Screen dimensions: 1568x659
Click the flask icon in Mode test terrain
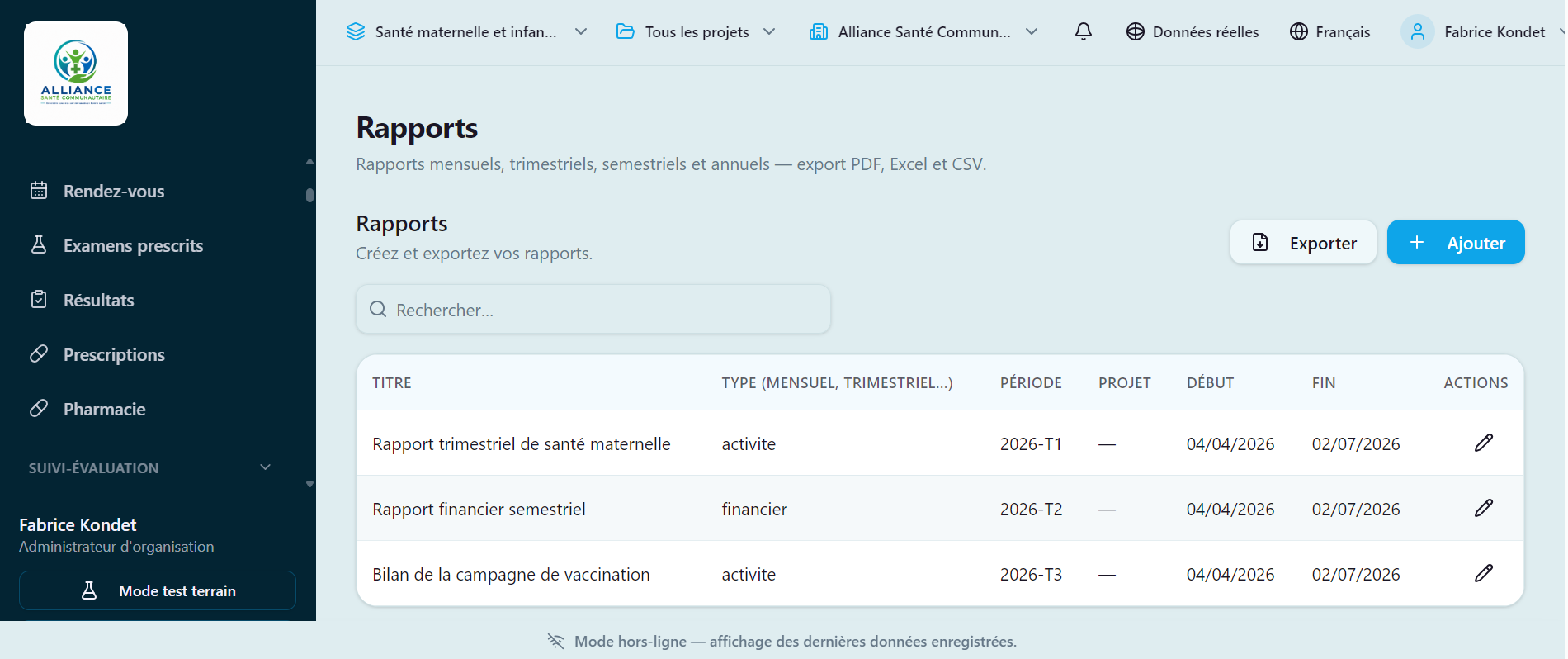coord(90,590)
